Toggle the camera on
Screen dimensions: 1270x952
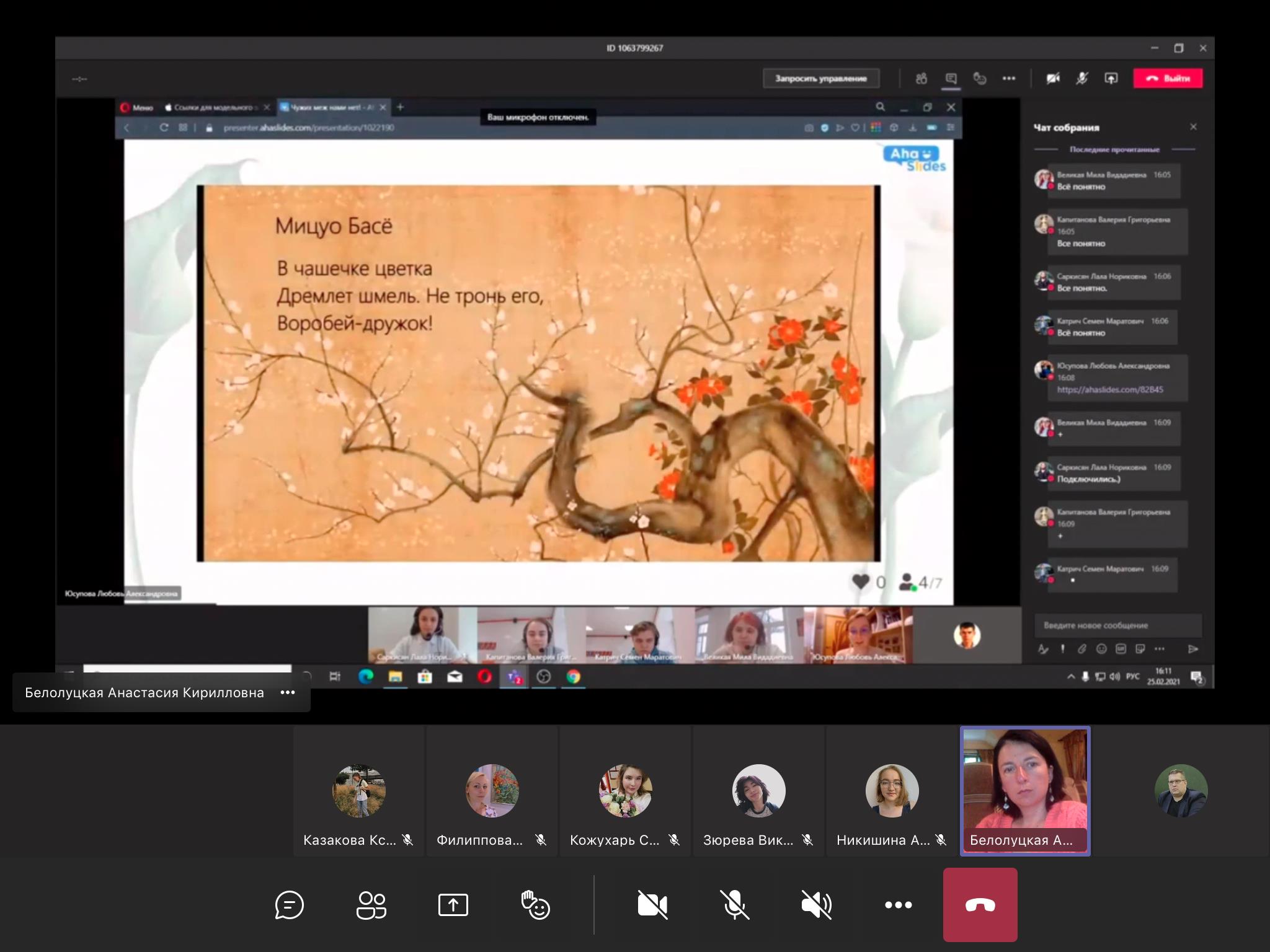pyautogui.click(x=652, y=905)
